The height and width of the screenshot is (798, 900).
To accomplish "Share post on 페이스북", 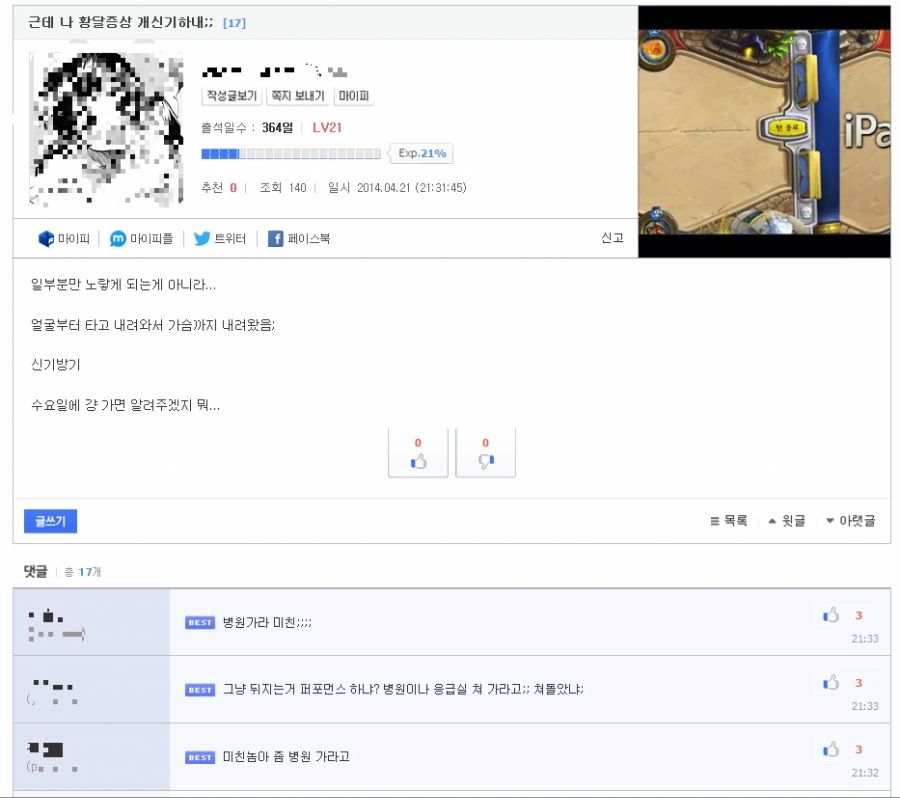I will 299,238.
